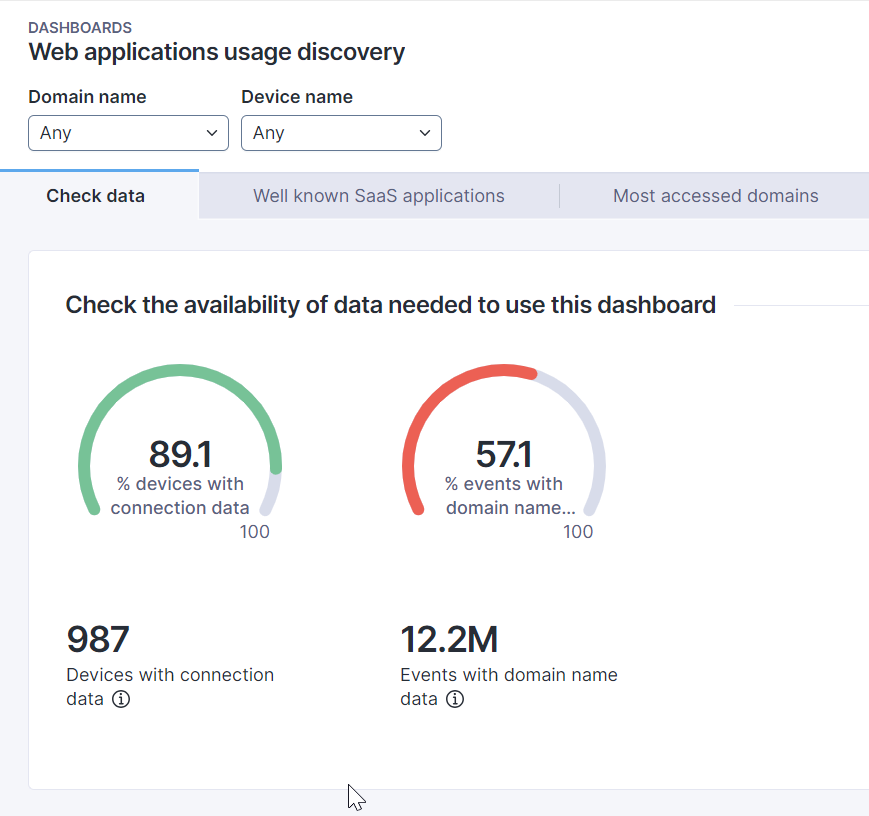The image size is (869, 816).
Task: Click the 'Check the availability of data' heading
Action: [391, 305]
